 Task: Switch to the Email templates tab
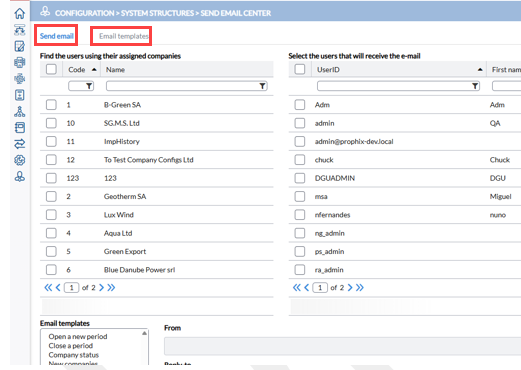(124, 36)
